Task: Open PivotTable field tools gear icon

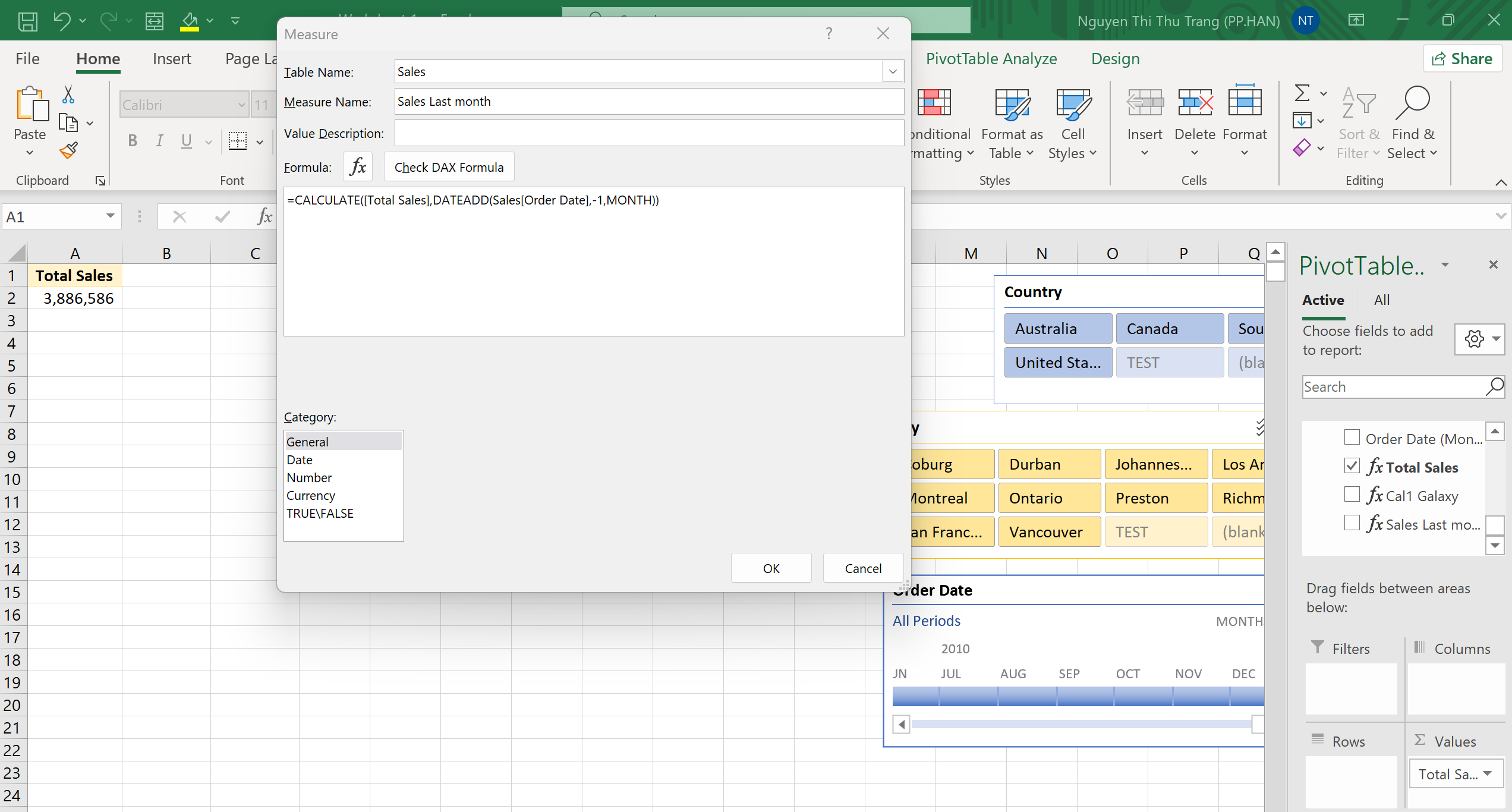Action: pyautogui.click(x=1474, y=339)
